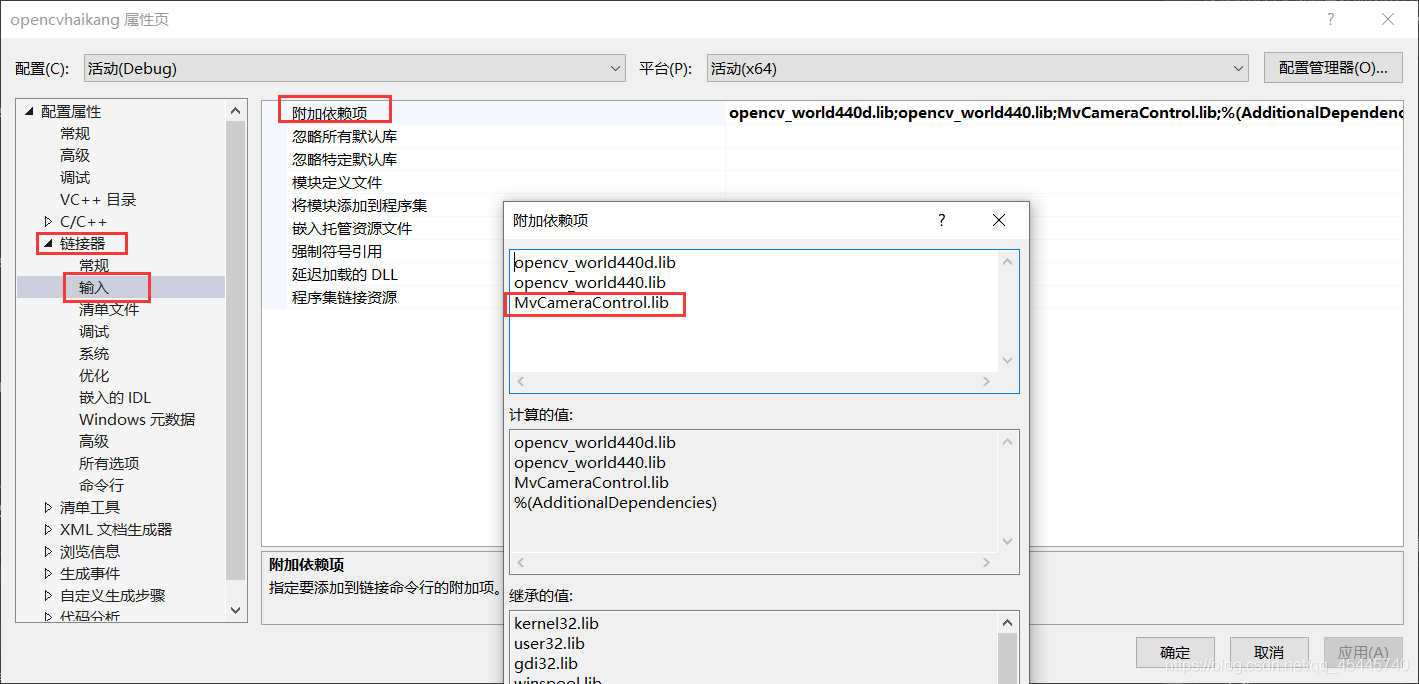
Task: Expand the 浏览信息 tree node
Action: click(48, 551)
